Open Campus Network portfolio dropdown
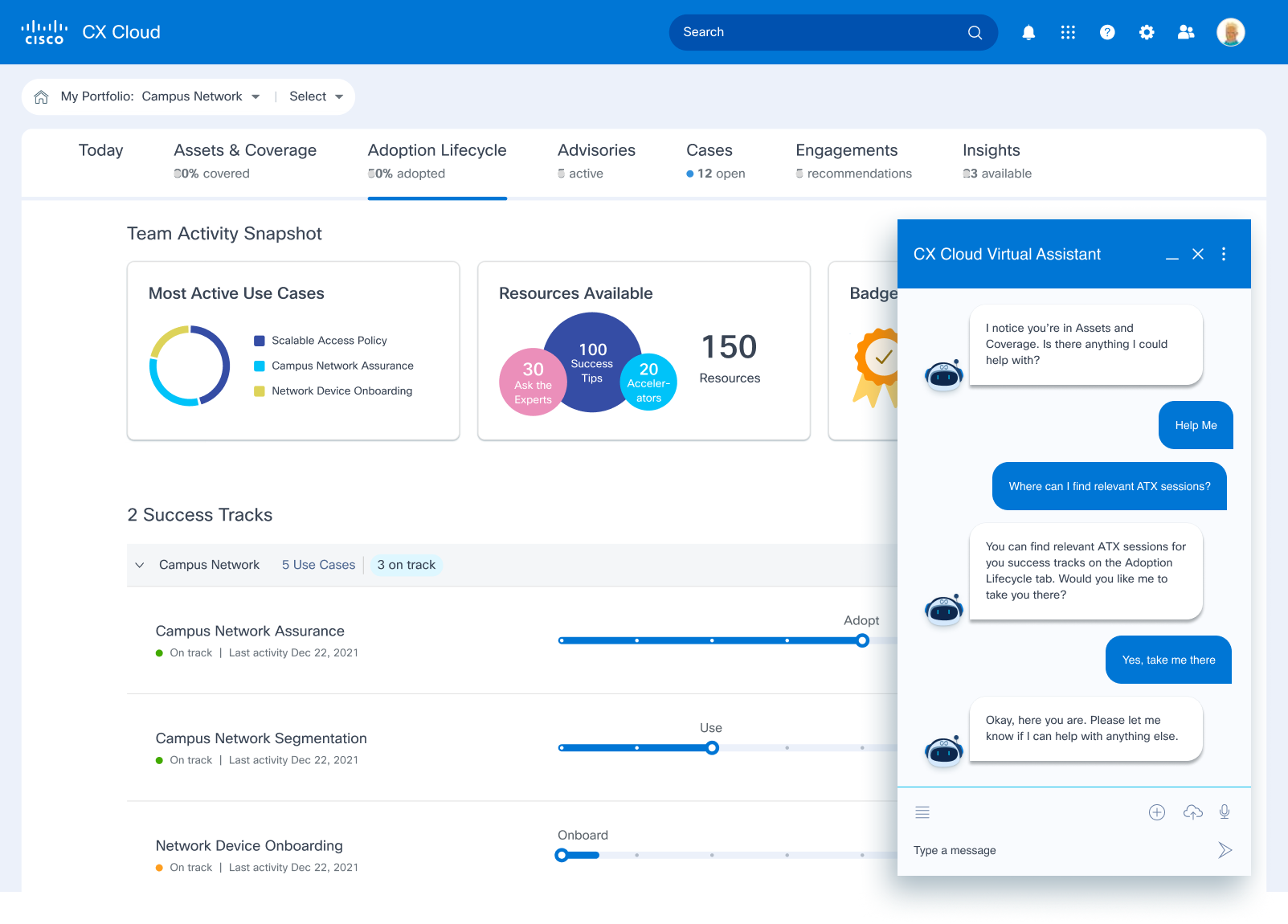Viewport: 1288px width, 924px height. 201,96
